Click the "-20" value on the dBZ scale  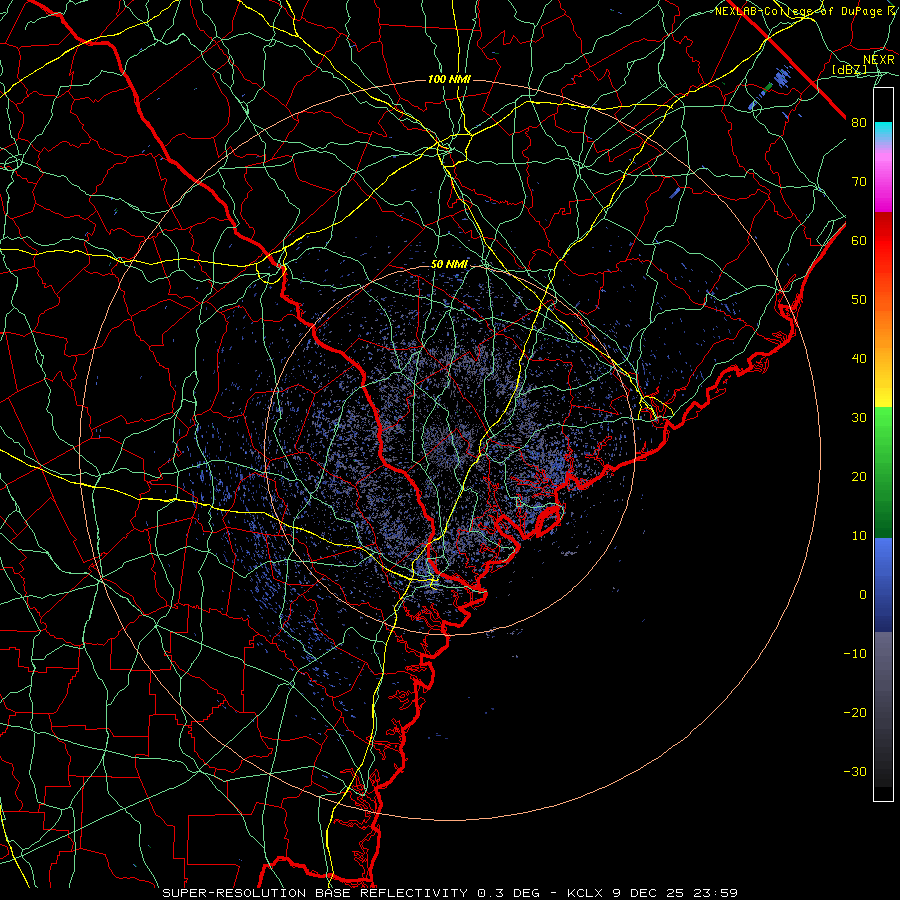855,713
